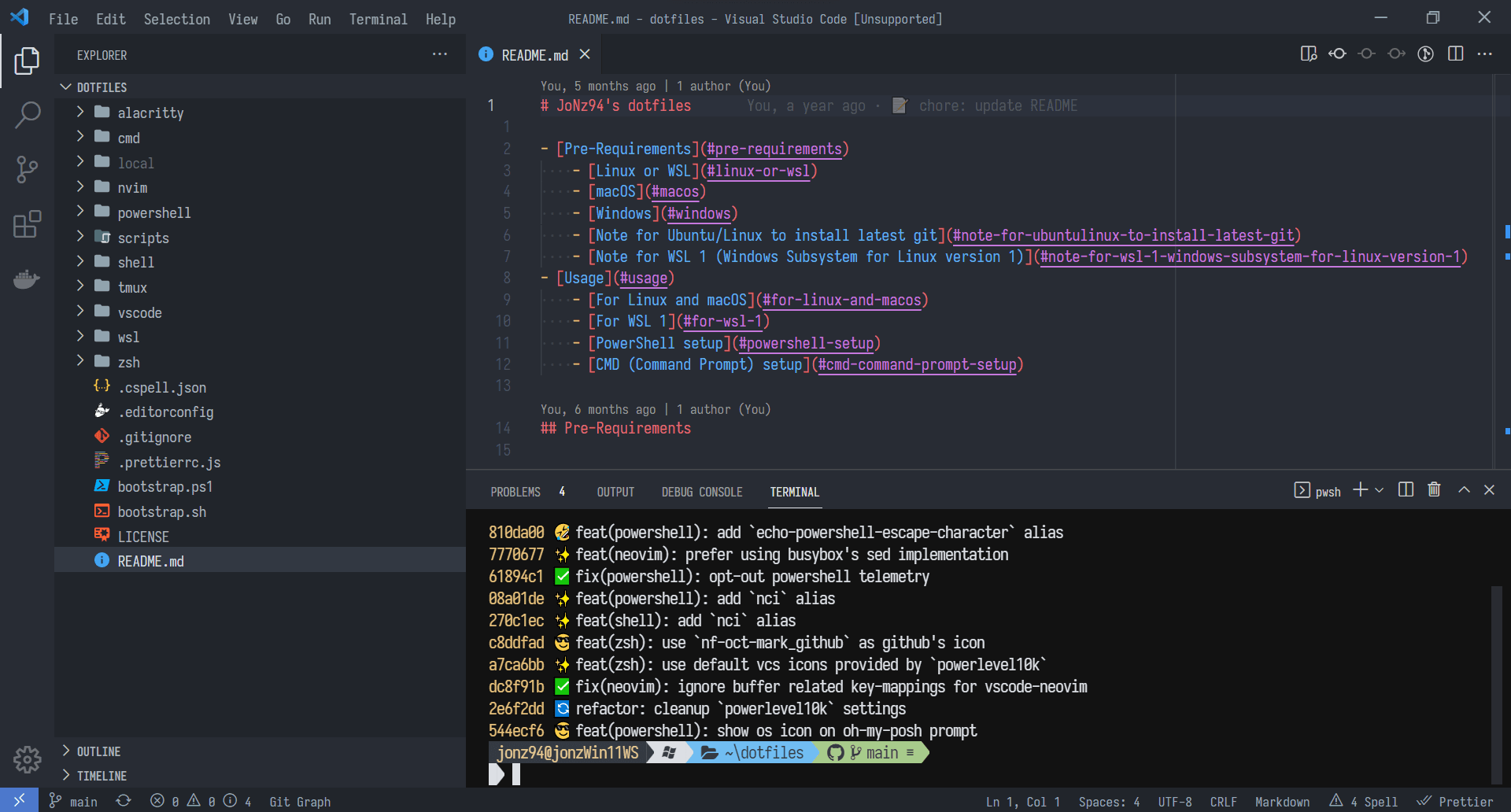Click Prettier formatter status
Screen dimensions: 1511x812
tap(1455, 801)
